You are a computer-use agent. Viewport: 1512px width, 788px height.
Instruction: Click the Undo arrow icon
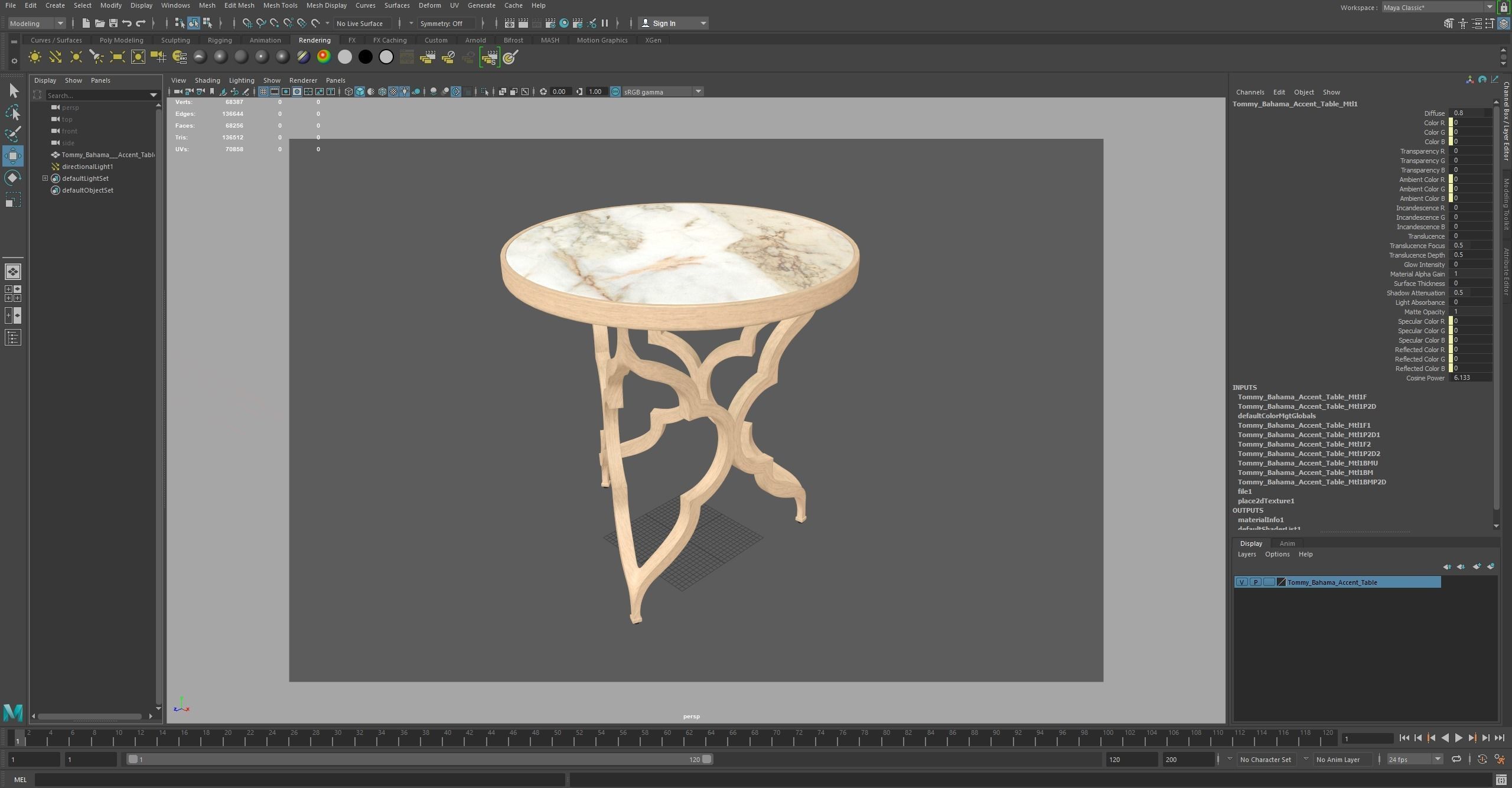coord(126,23)
